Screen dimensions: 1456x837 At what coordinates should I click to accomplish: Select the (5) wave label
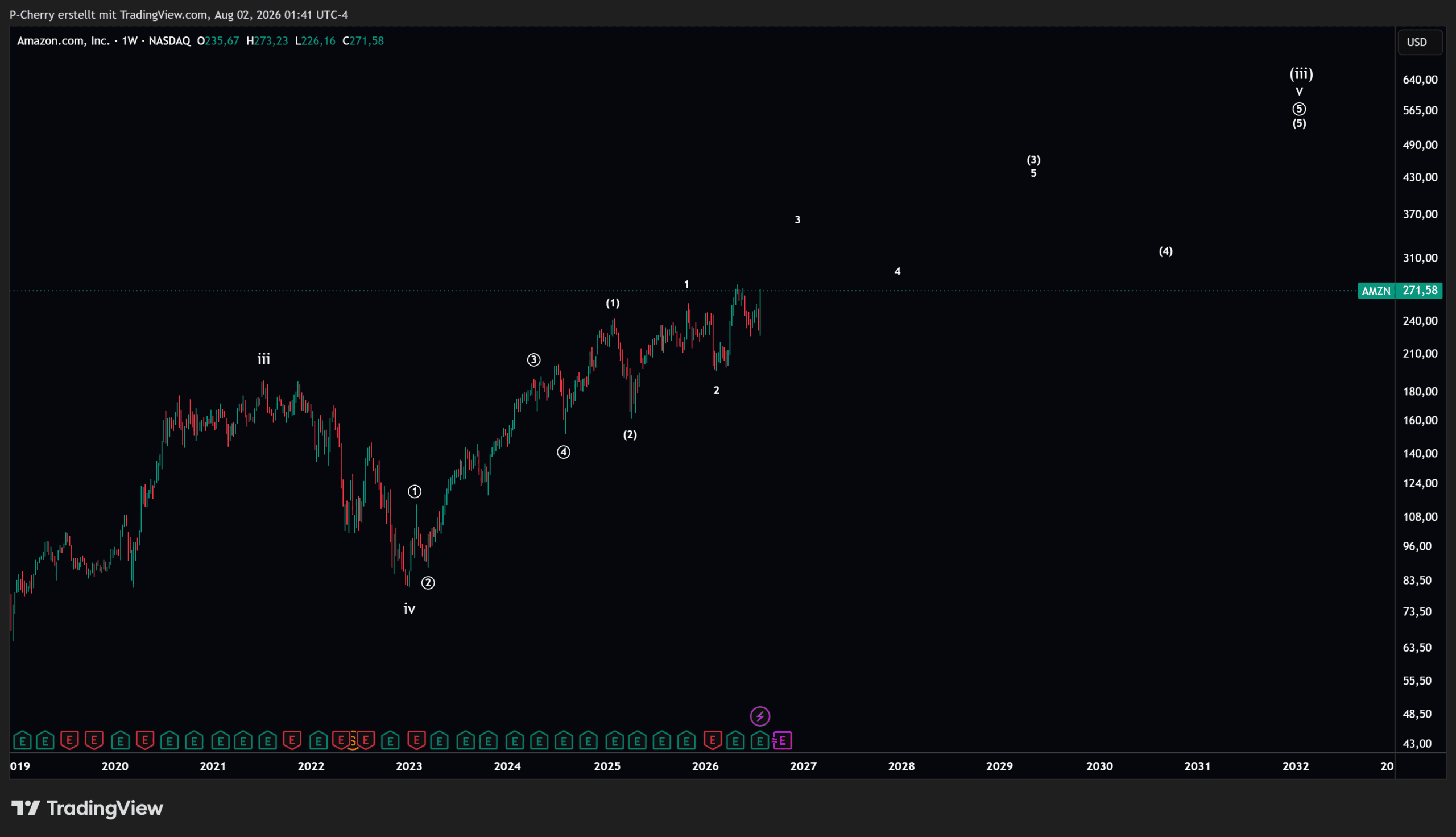click(1299, 123)
